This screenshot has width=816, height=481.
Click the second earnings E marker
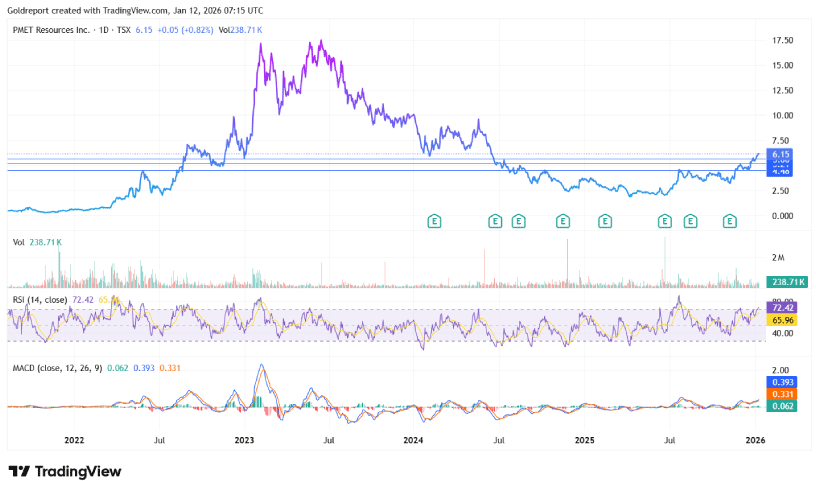pyautogui.click(x=494, y=220)
